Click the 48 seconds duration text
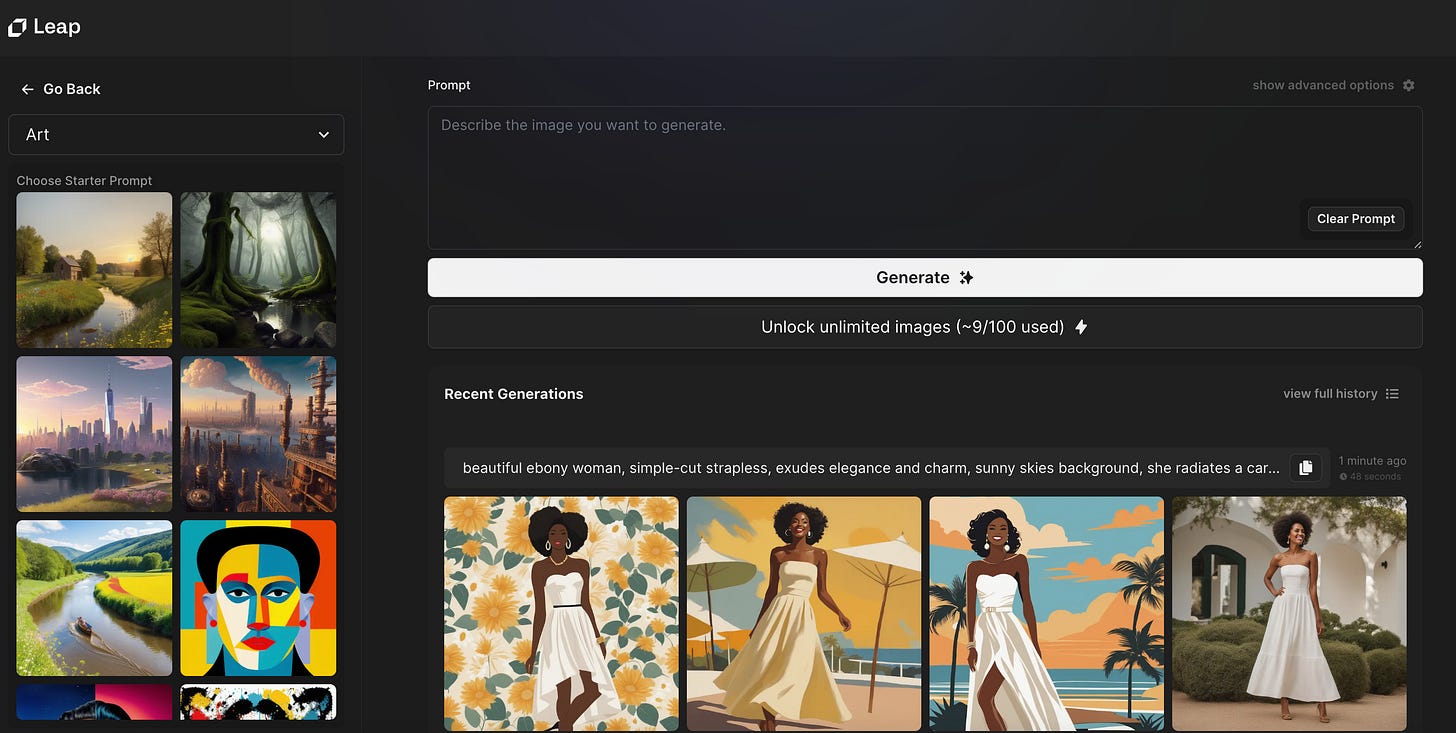The width and height of the screenshot is (1456, 733). 1375,477
